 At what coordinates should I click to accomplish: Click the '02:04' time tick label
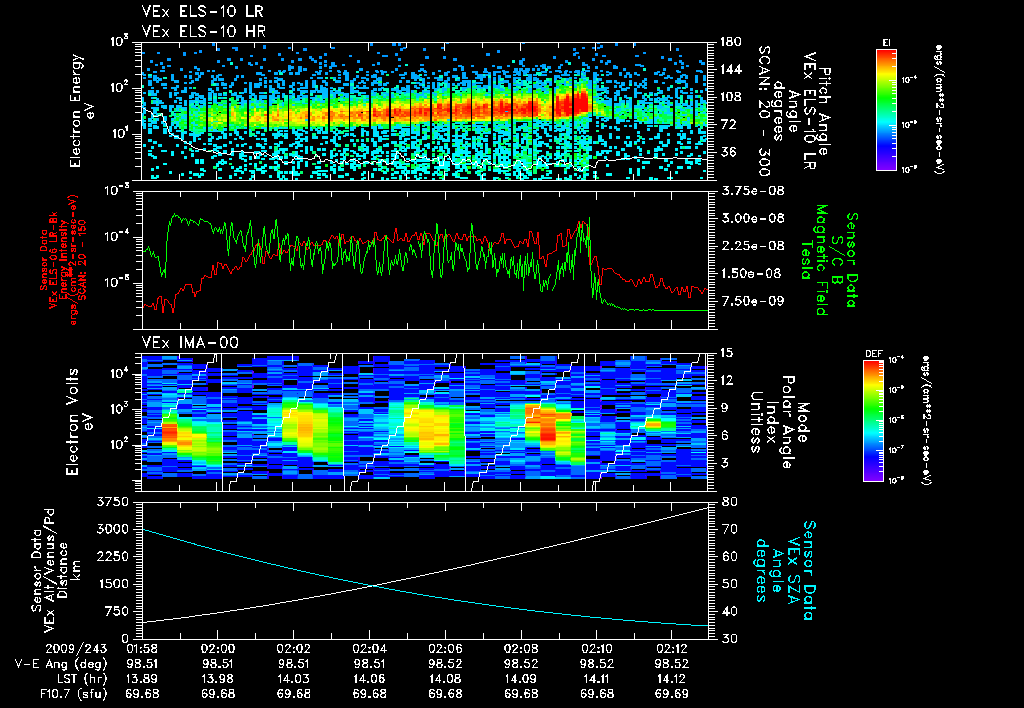point(369,649)
